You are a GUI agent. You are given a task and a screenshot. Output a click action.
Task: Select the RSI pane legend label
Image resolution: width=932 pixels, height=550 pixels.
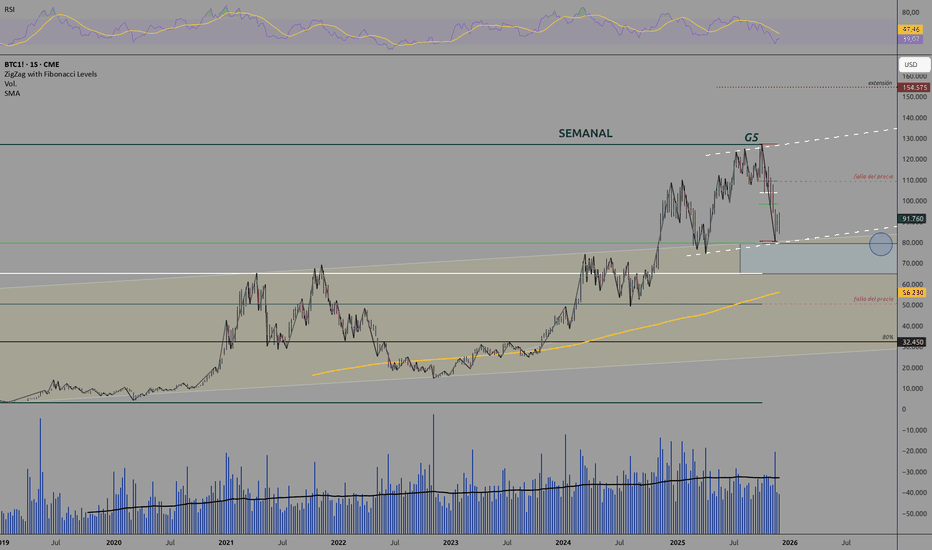(x=10, y=10)
